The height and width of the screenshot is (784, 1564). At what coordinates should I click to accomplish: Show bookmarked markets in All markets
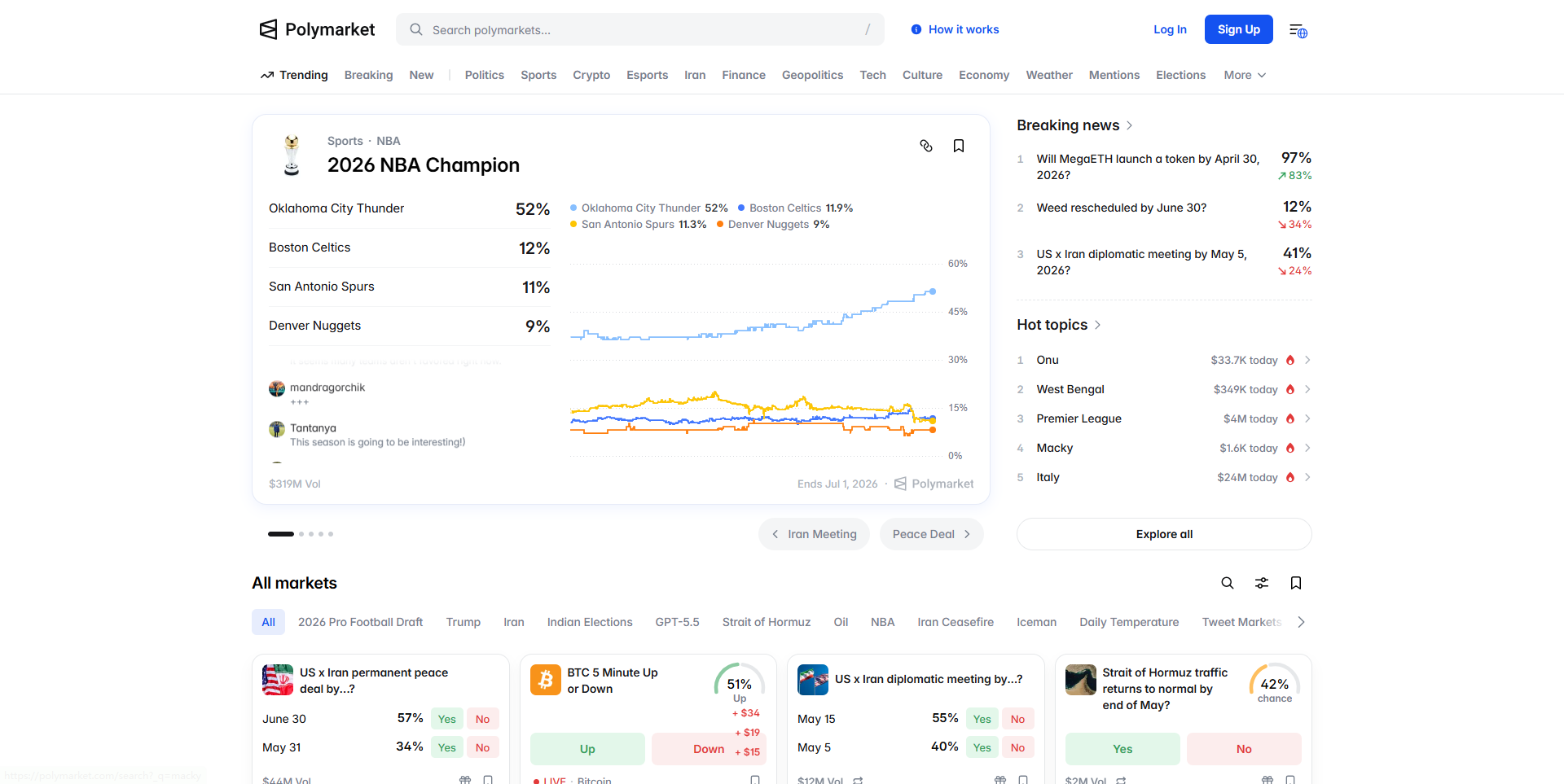pos(1296,583)
